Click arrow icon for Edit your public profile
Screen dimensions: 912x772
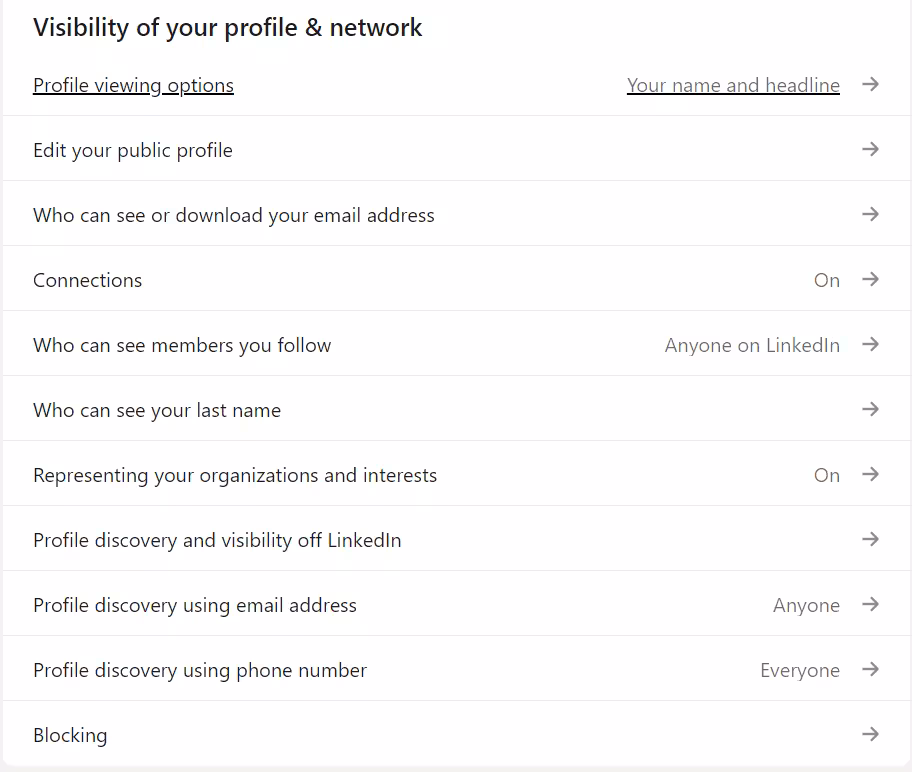[x=870, y=150]
